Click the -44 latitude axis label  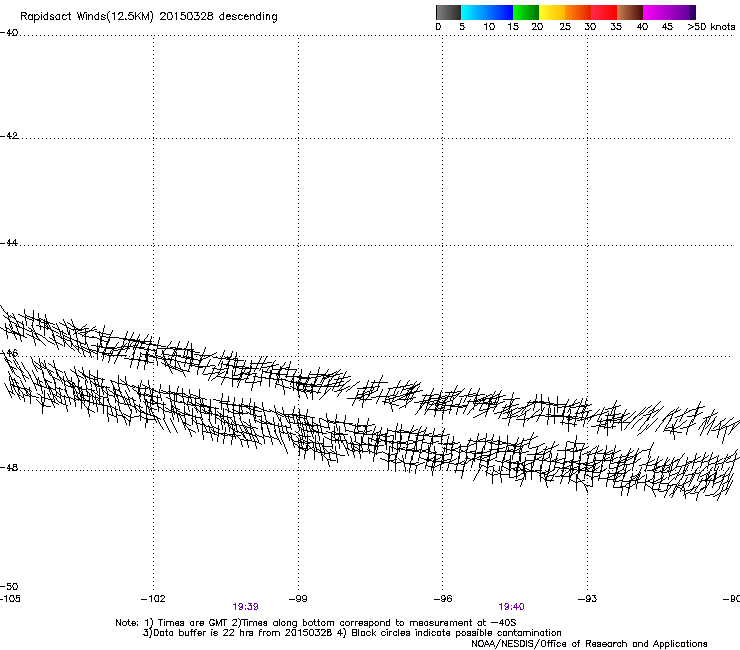pos(9,243)
